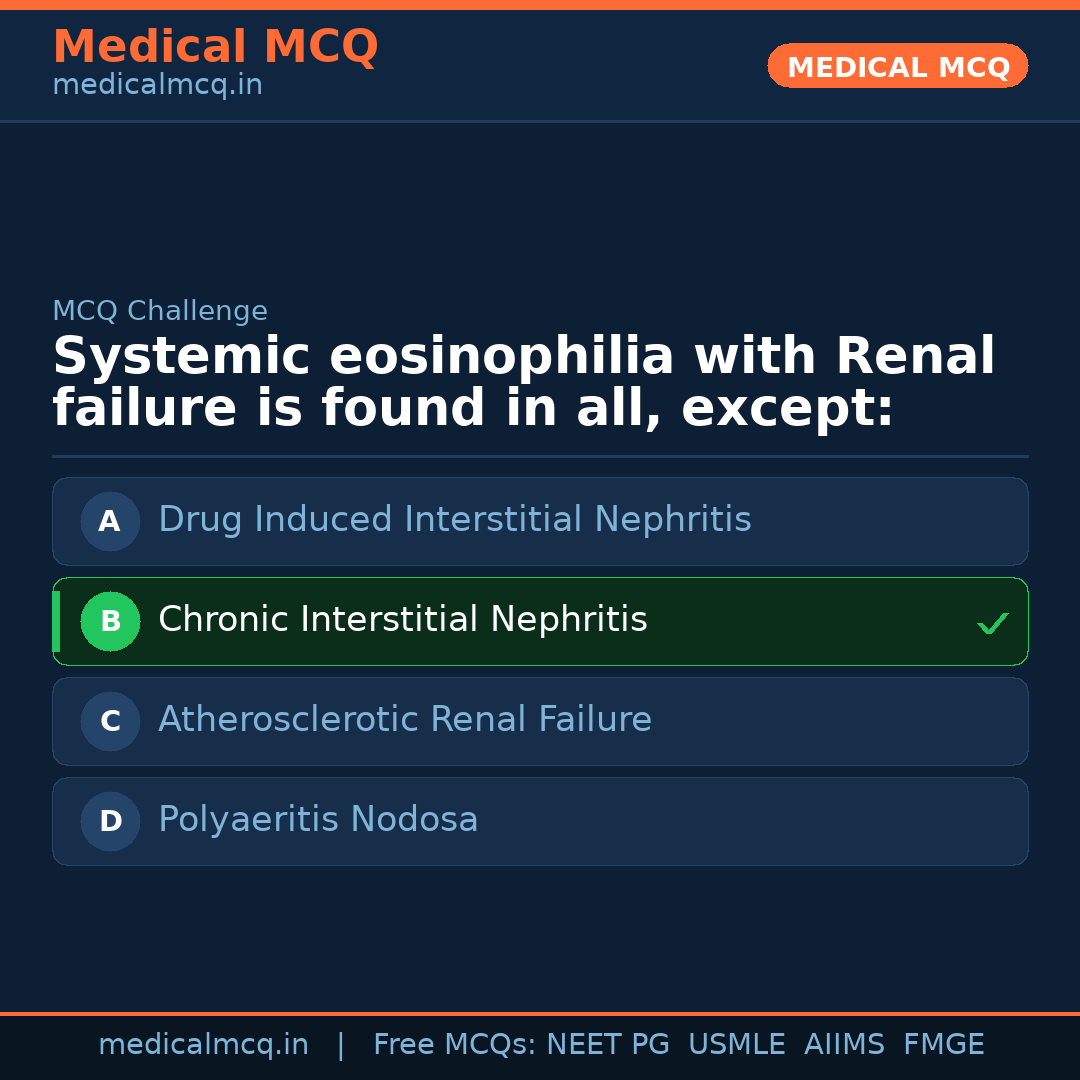This screenshot has width=1080, height=1080.
Task: Click "AIIMS" in the footer
Action: tap(844, 1045)
